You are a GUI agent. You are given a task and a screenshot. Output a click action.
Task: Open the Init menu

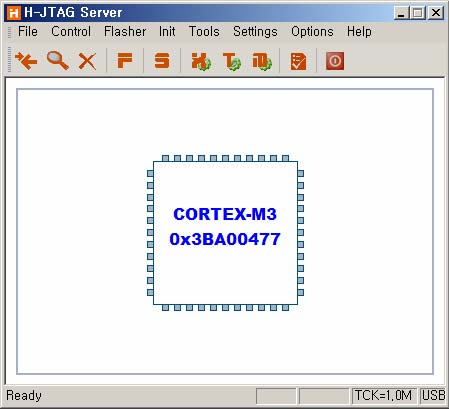tap(167, 32)
